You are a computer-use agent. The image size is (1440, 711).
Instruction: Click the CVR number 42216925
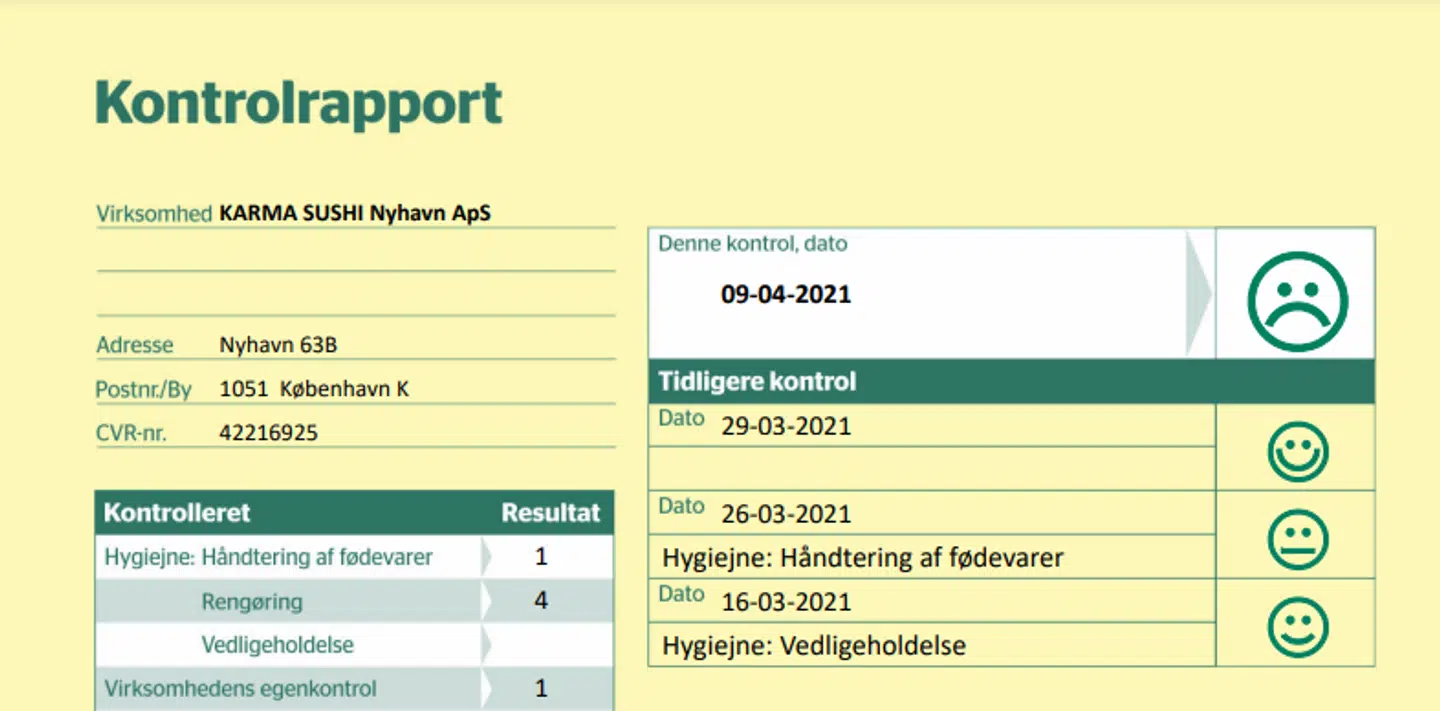[x=268, y=433]
